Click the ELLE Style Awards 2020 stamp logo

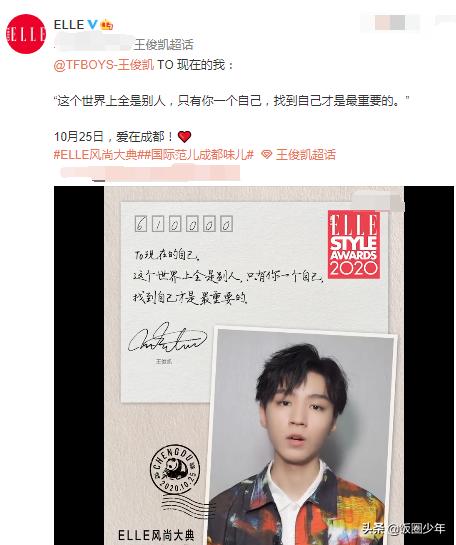pos(354,244)
